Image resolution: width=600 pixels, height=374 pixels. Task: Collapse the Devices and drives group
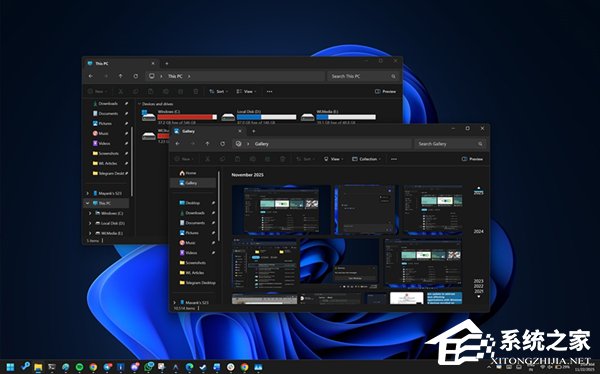139,104
